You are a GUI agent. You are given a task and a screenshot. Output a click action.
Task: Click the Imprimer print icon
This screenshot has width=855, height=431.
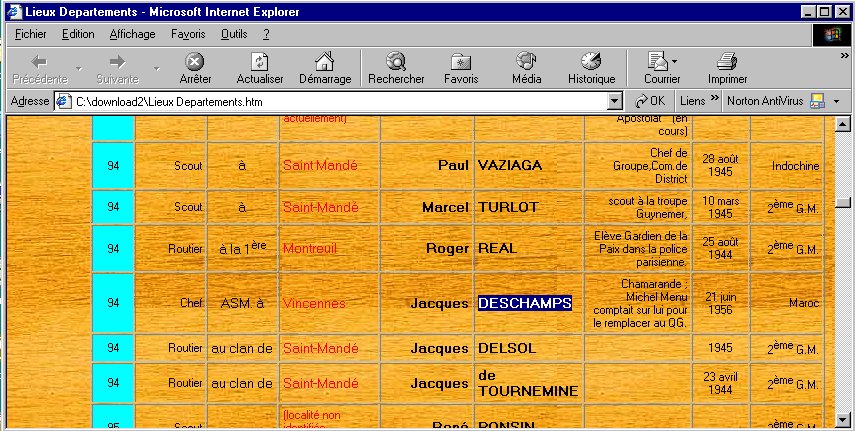coord(727,63)
